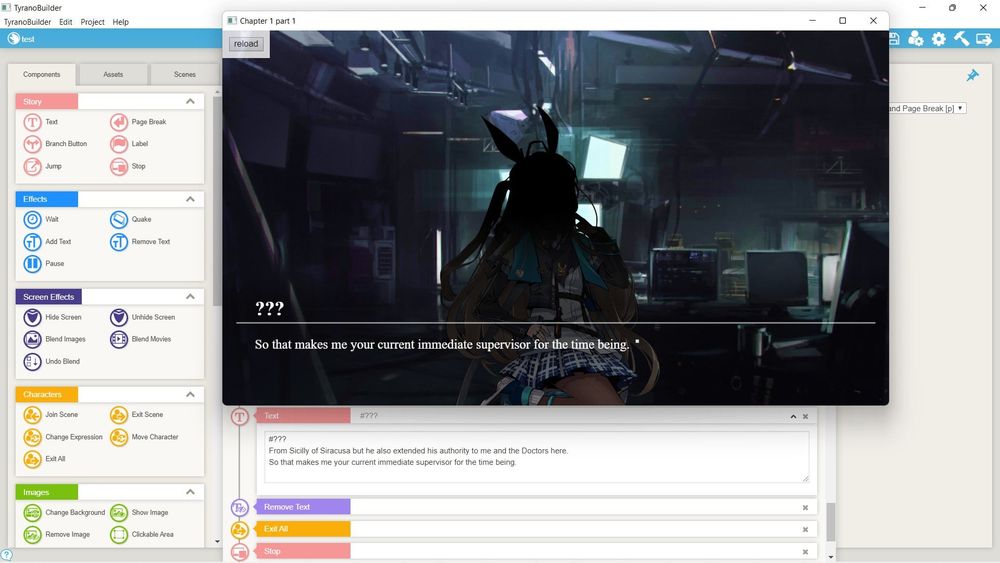Viewport: 1000px width, 563px height.
Task: Open the TyranoBuilder menu
Action: [x=27, y=22]
